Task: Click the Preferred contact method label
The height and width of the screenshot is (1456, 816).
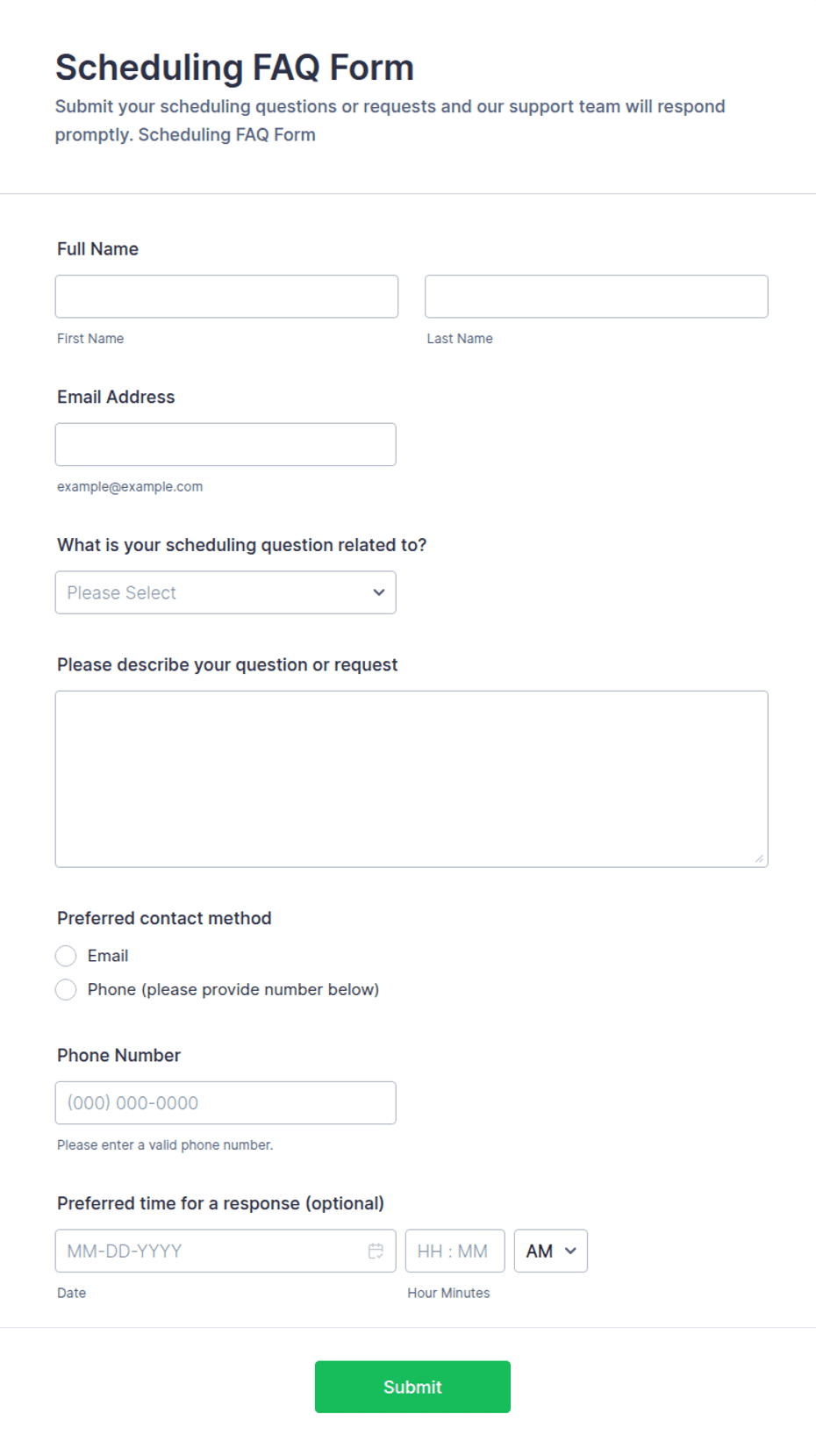Action: 164,918
